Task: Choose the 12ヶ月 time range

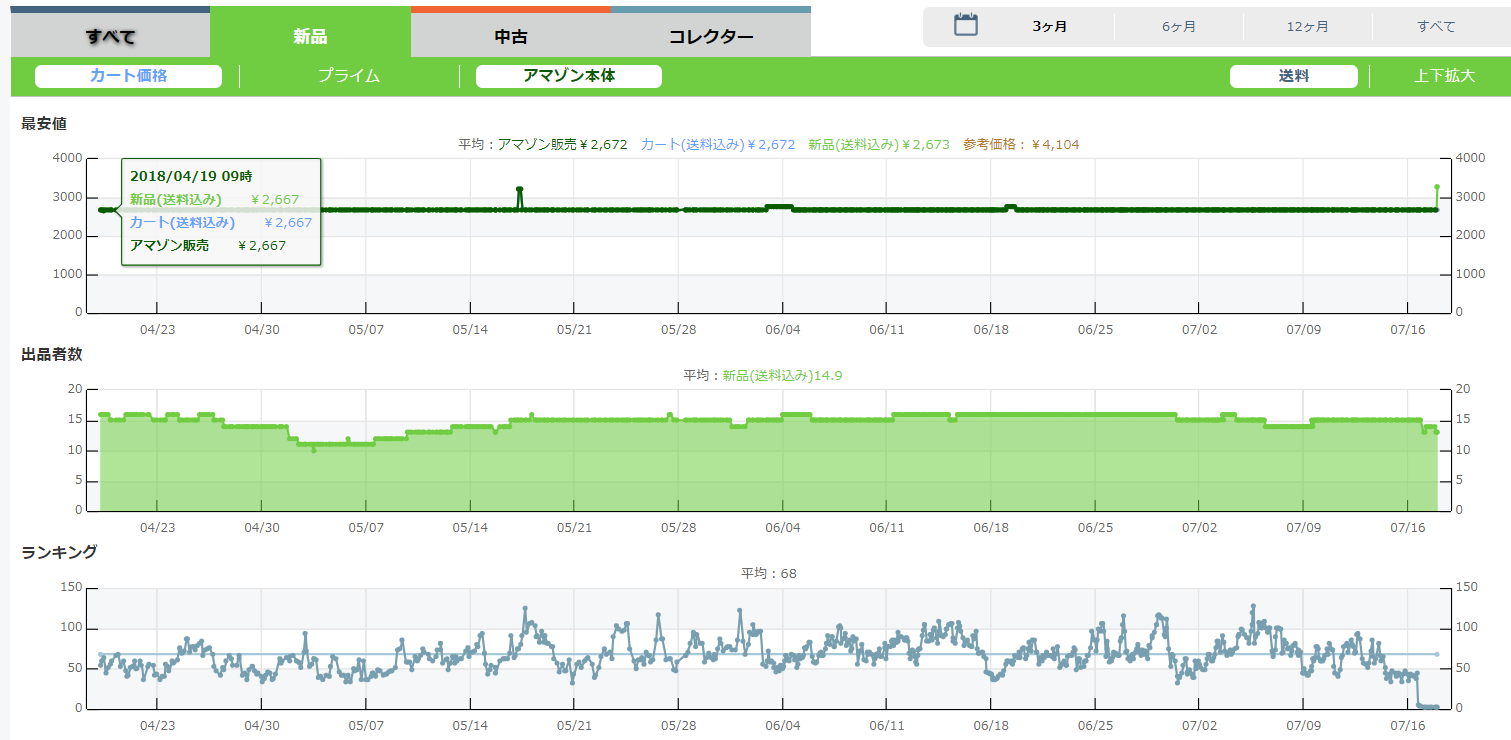Action: click(x=1308, y=27)
